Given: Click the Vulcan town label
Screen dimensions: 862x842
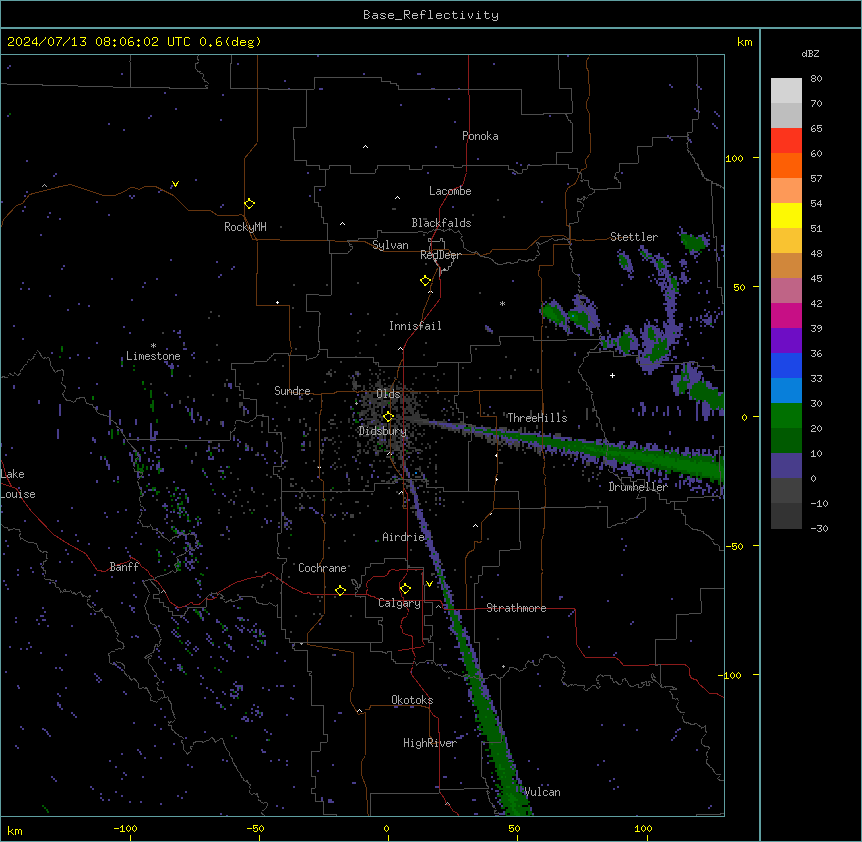Looking at the screenshot, I should click(542, 792).
